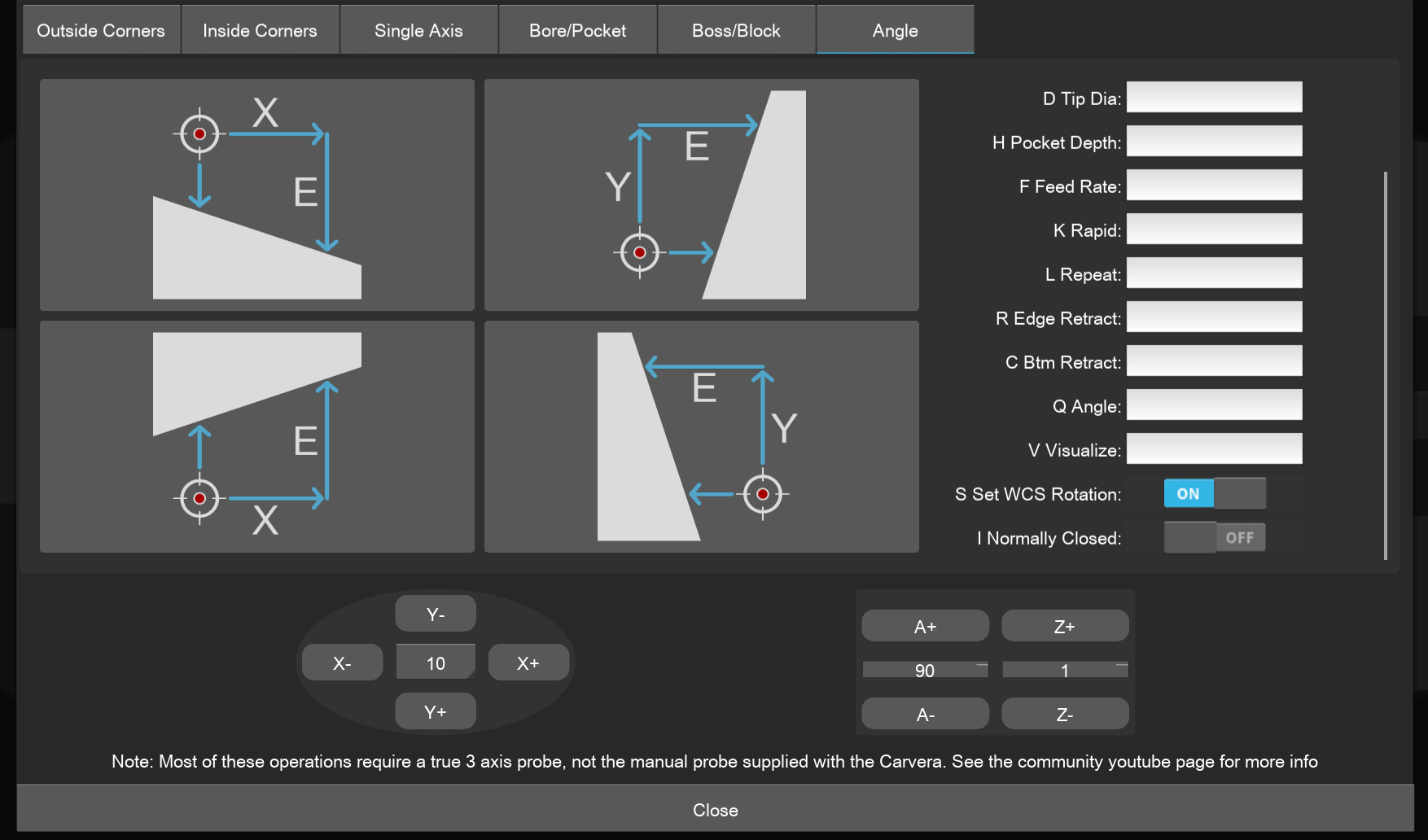
Task: Open the A-axis step selector showing 90
Action: [925, 670]
